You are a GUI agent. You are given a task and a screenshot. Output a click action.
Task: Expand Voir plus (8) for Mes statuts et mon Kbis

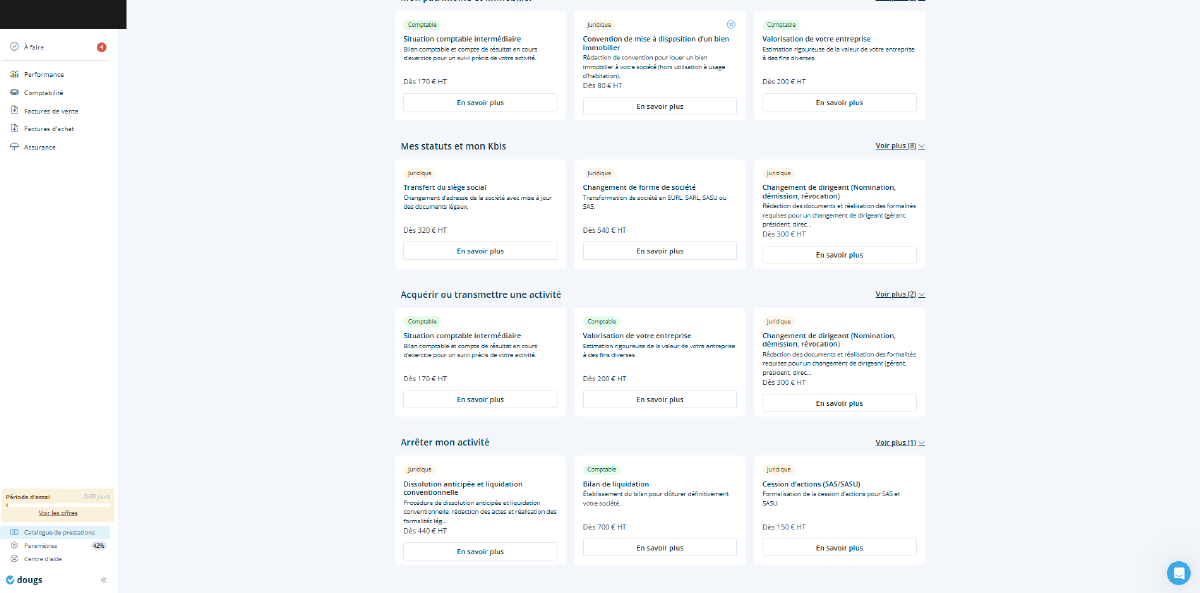pyautogui.click(x=900, y=146)
